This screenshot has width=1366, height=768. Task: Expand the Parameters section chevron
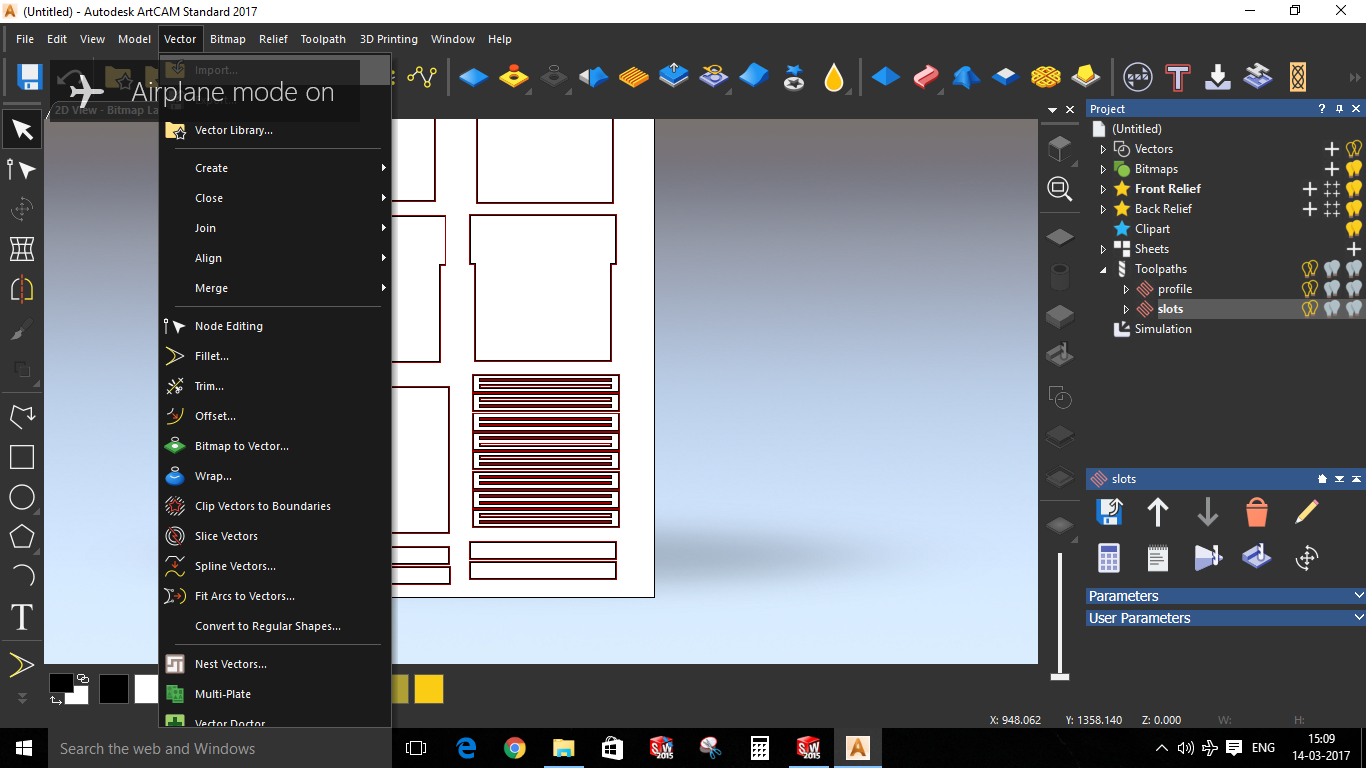1358,596
